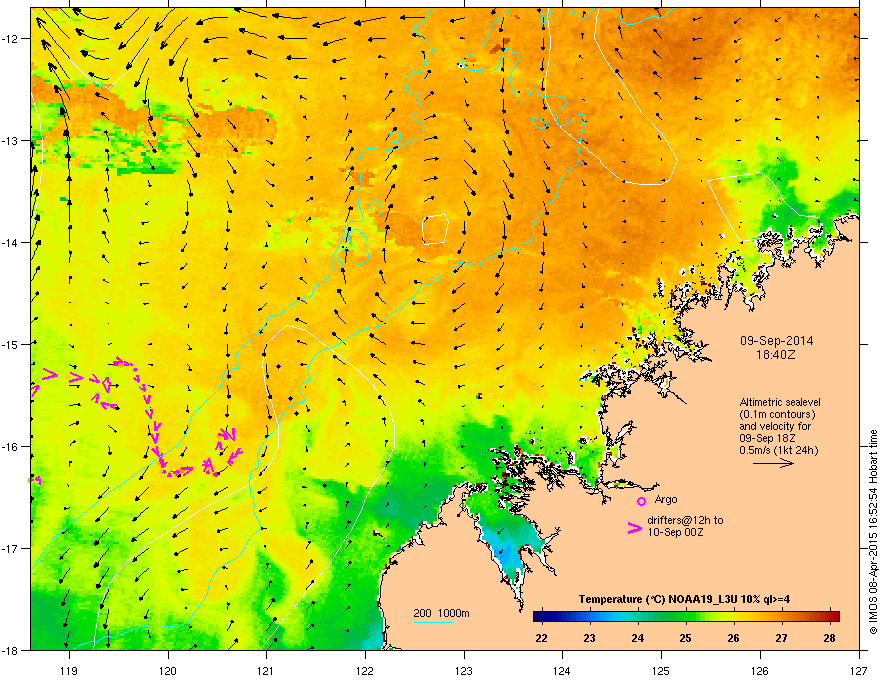Image resolution: width=880 pixels, height=680 pixels.
Task: Click the latitude label -16
Action: (11, 447)
